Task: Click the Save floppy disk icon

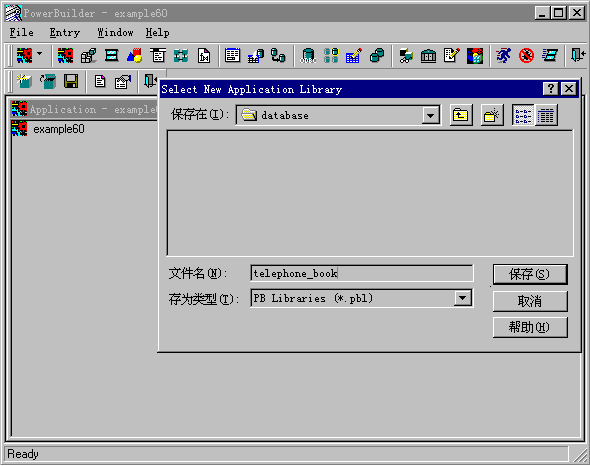Action: click(71, 81)
